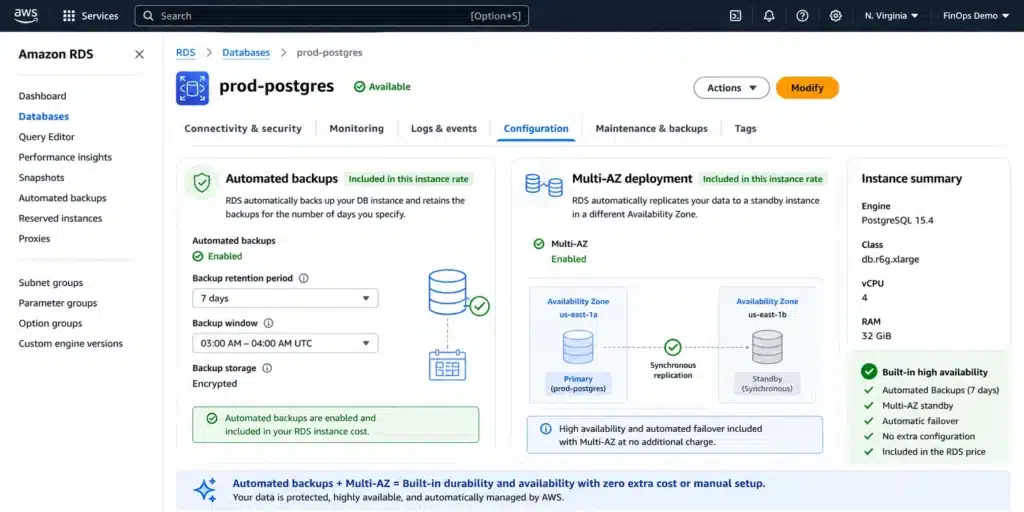Viewport: 1024px width, 512px height.
Task: Click info icon beside Backup storage
Action: (x=266, y=368)
